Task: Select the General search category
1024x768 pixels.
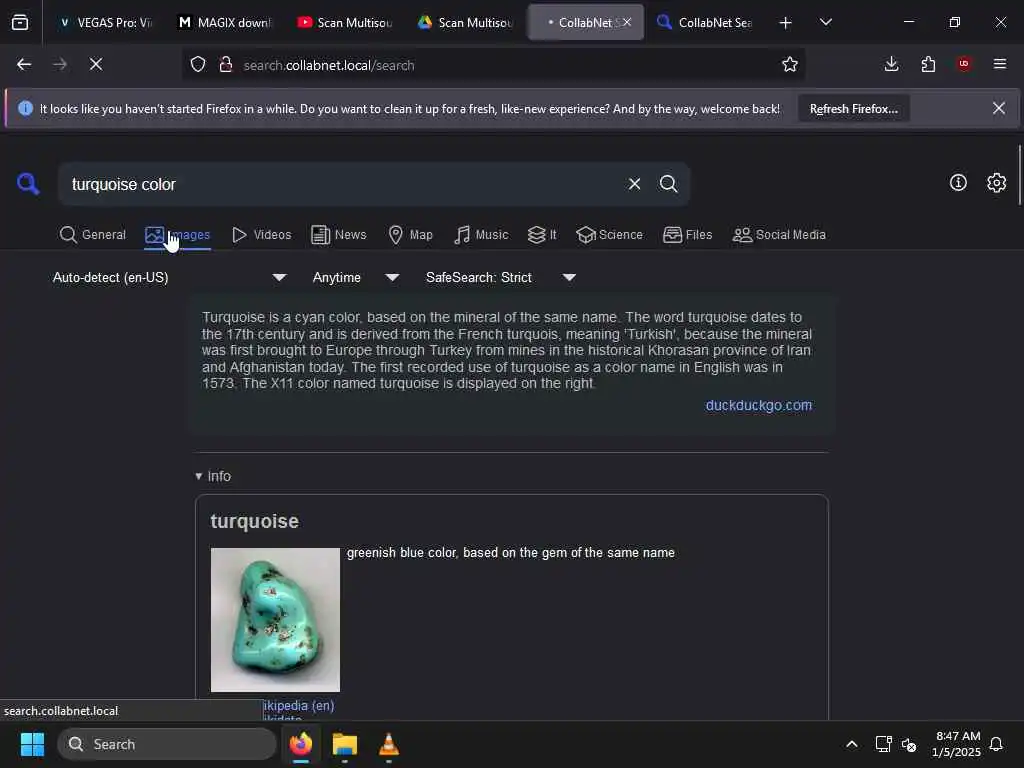Action: [92, 234]
